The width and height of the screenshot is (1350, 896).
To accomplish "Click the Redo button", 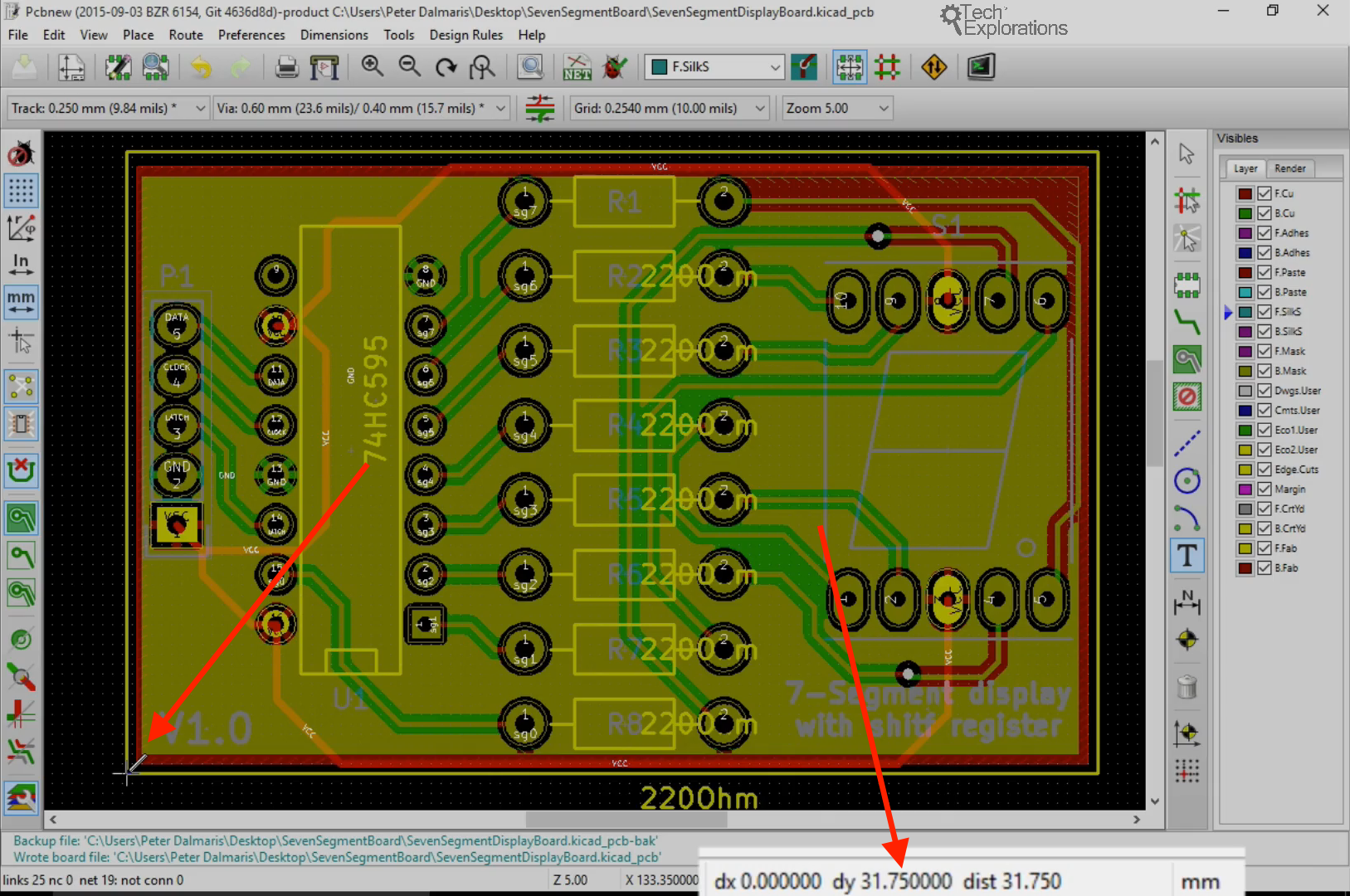I will 241,67.
